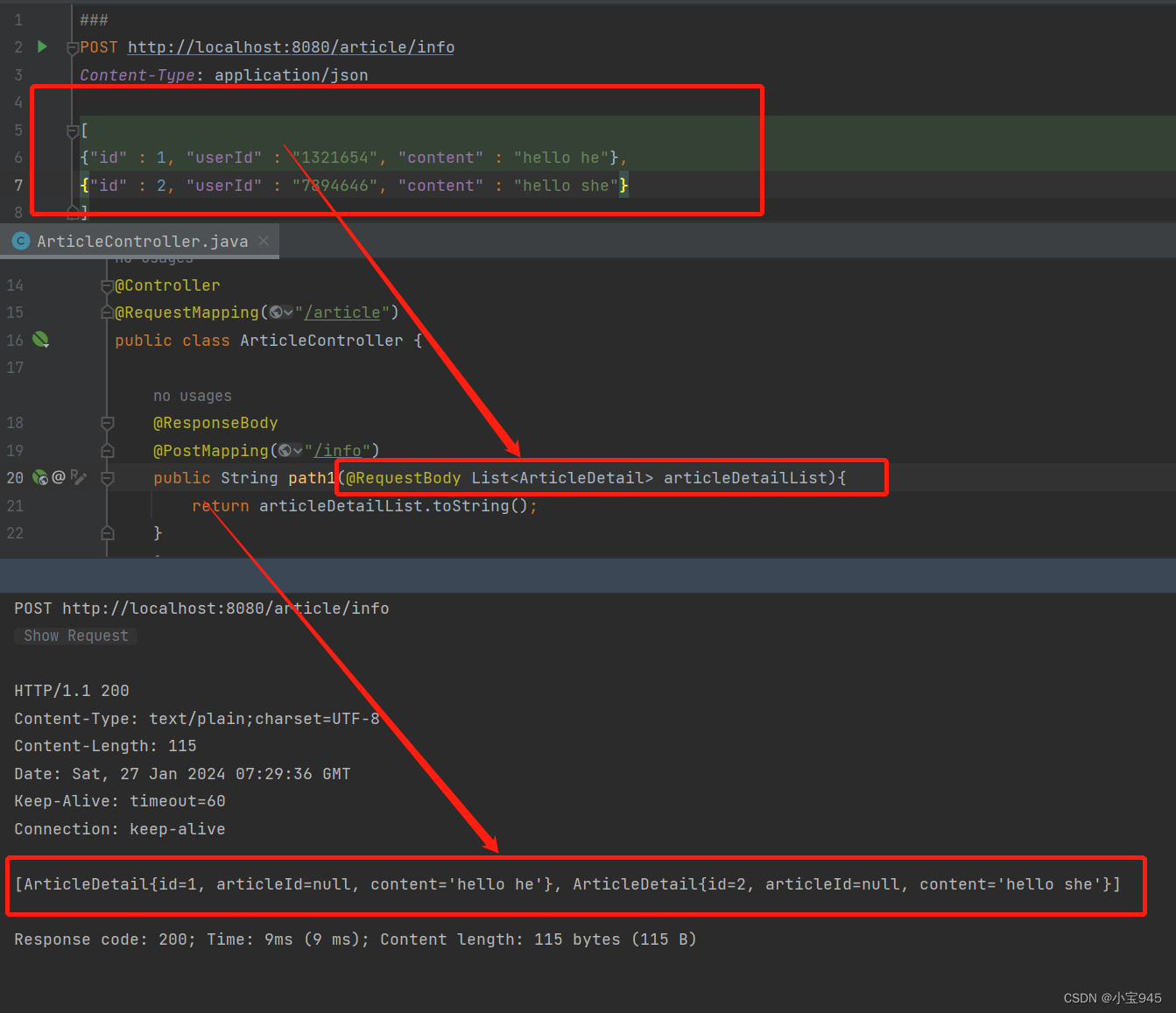This screenshot has height=1013, width=1176.
Task: Click the articleDetailList.toString() return statement
Action: 364,506
